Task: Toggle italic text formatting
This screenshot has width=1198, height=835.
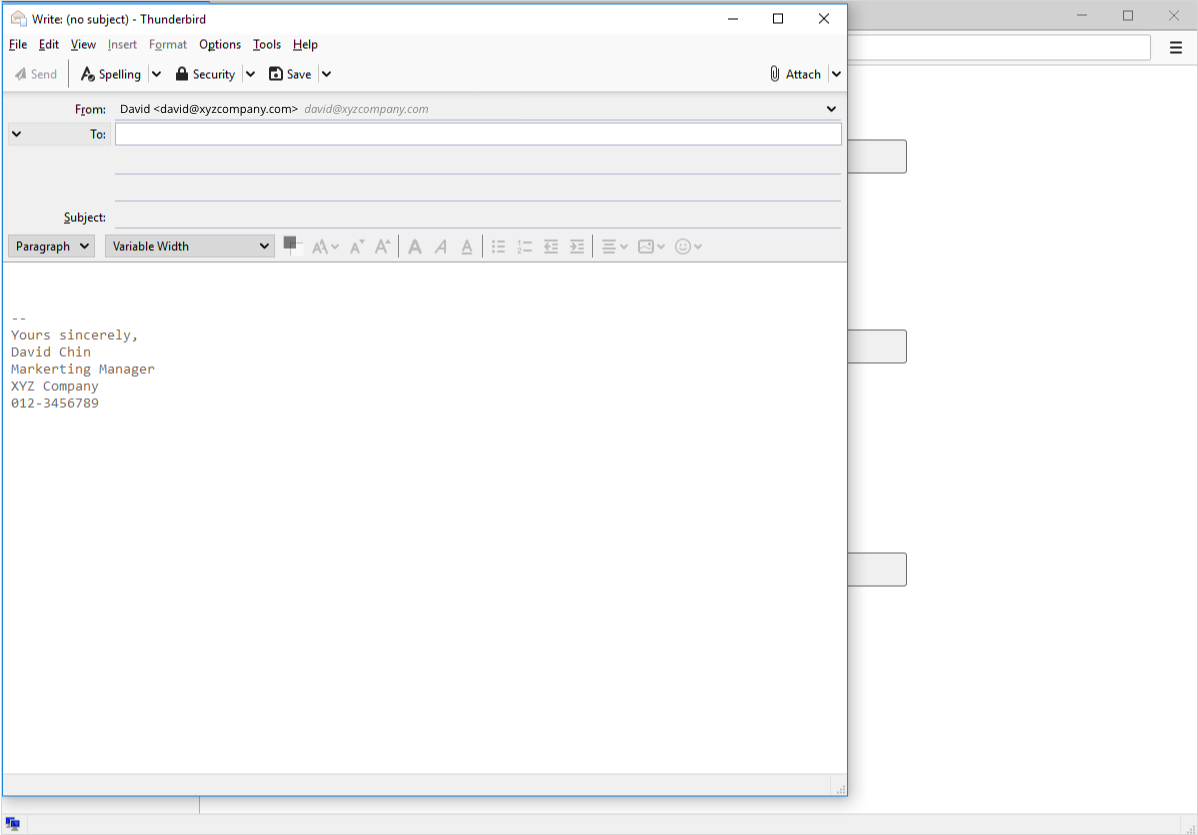Action: tap(441, 247)
